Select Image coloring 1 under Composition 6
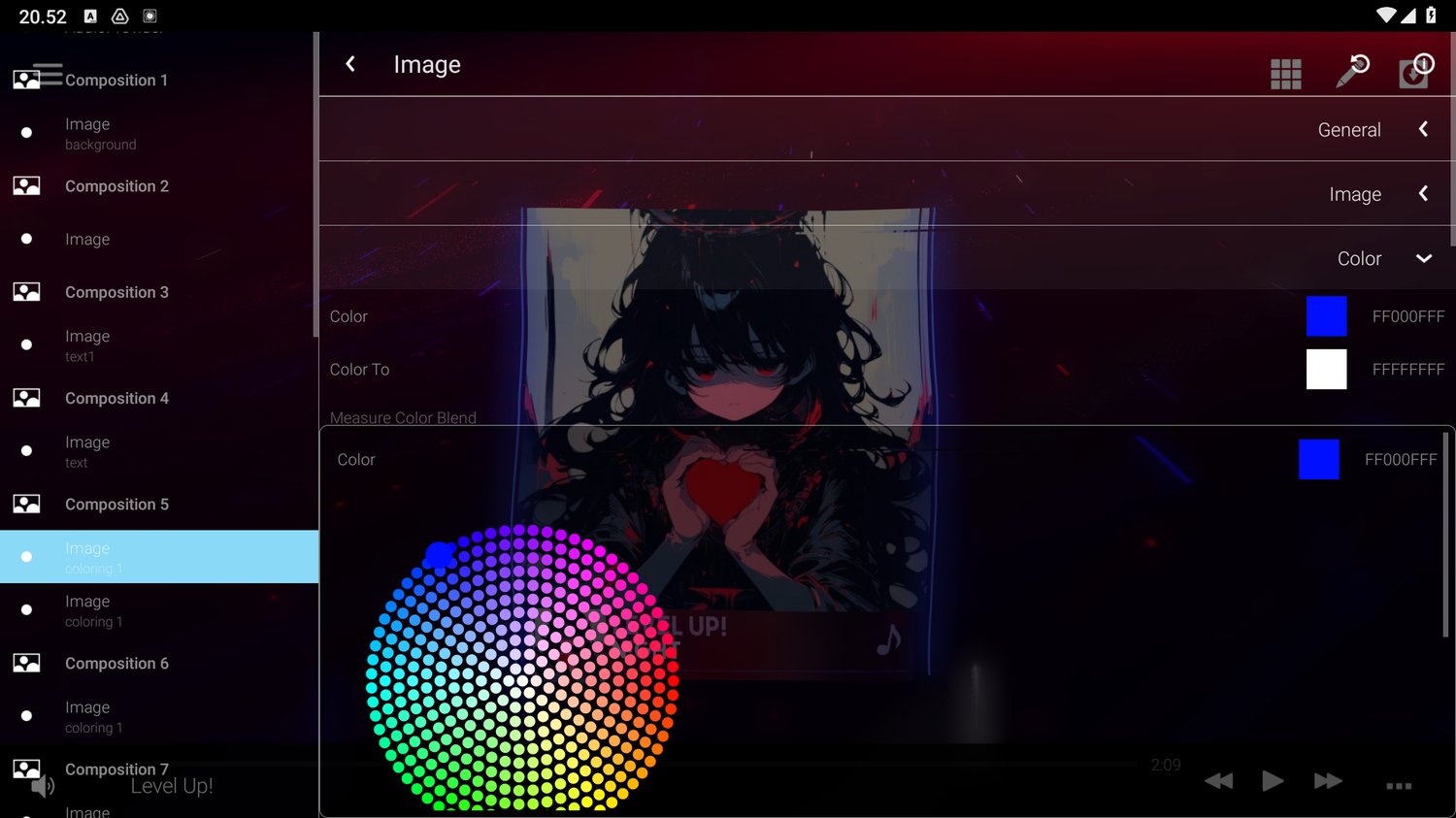The image size is (1456, 818). tap(159, 716)
